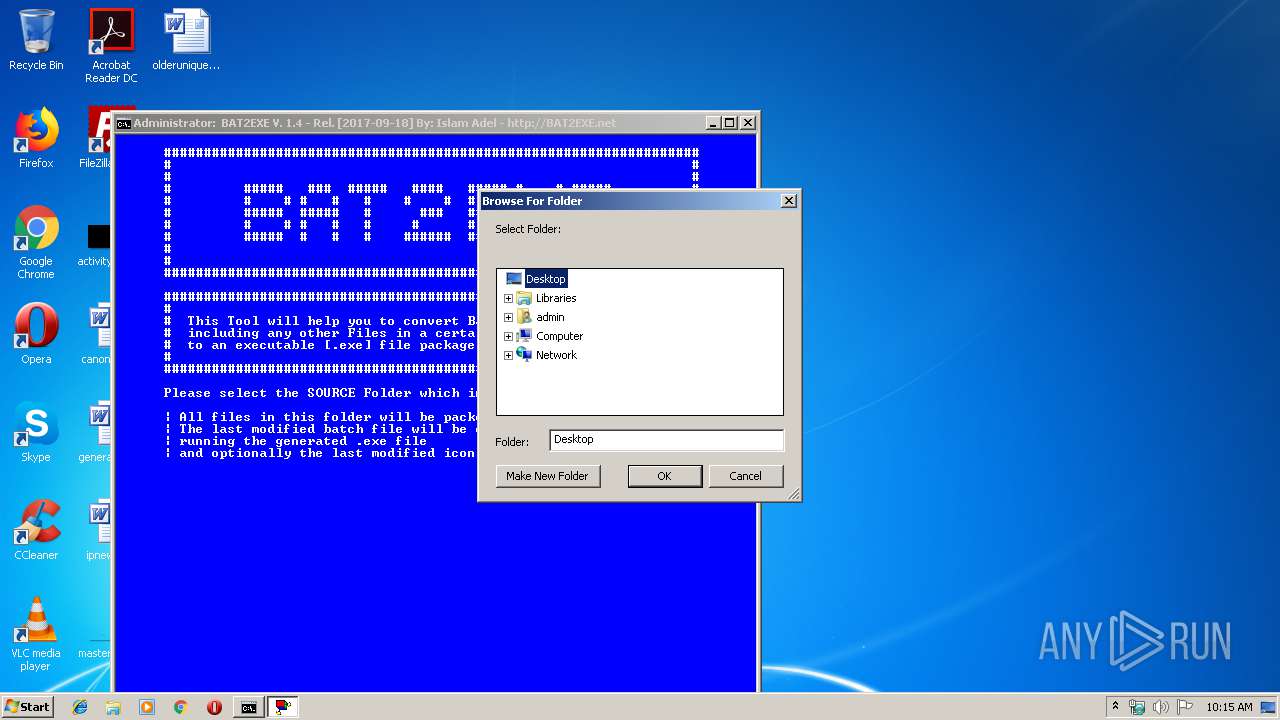1280x720 pixels.
Task: Open Action Center flag icon
Action: (1185, 707)
